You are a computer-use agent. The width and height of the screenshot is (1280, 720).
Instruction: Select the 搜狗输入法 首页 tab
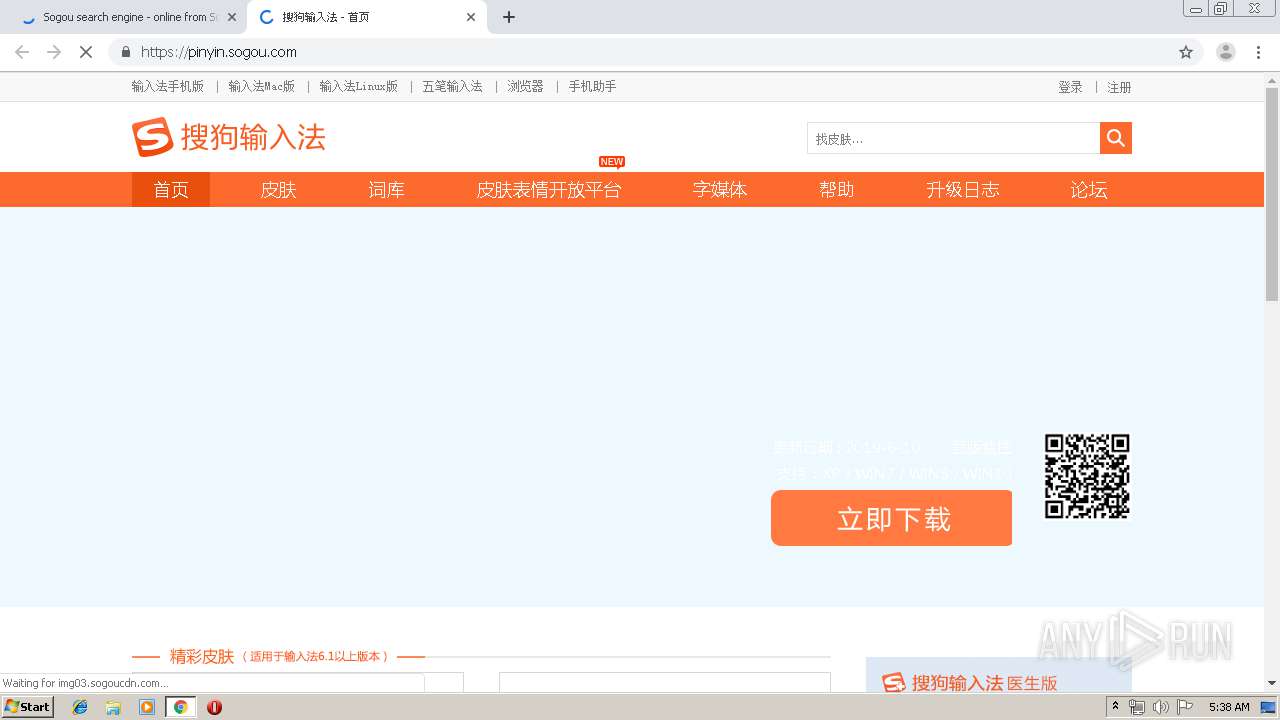(366, 17)
